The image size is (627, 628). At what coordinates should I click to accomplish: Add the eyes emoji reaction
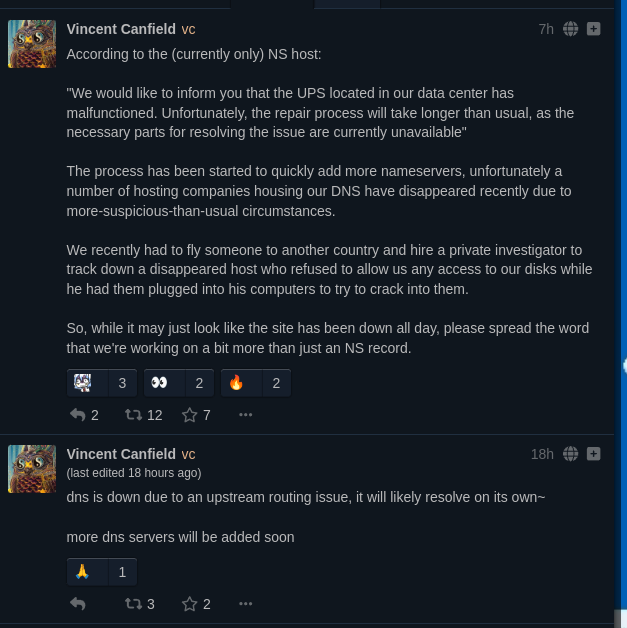pos(178,382)
